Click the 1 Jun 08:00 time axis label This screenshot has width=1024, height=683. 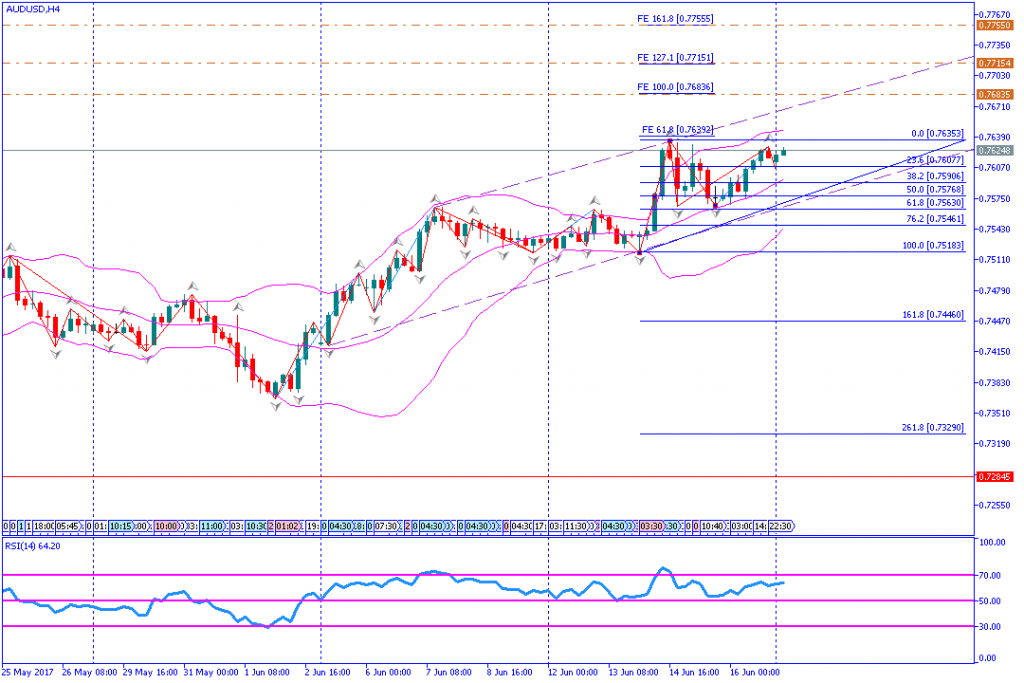267,672
